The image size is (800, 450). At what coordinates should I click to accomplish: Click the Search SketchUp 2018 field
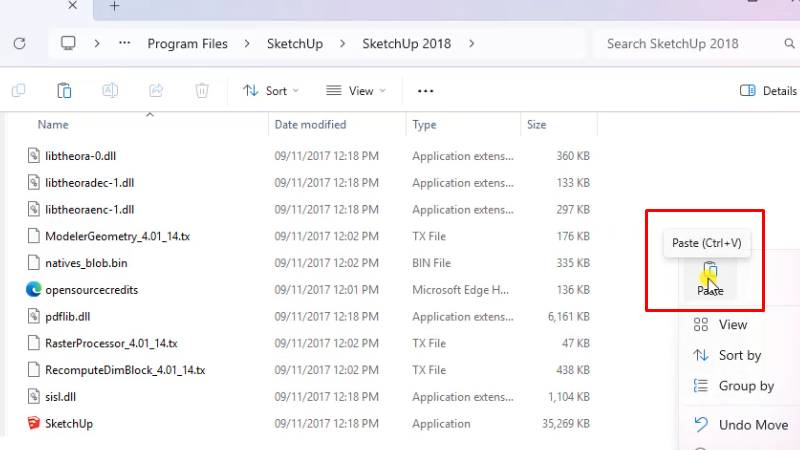(x=690, y=44)
